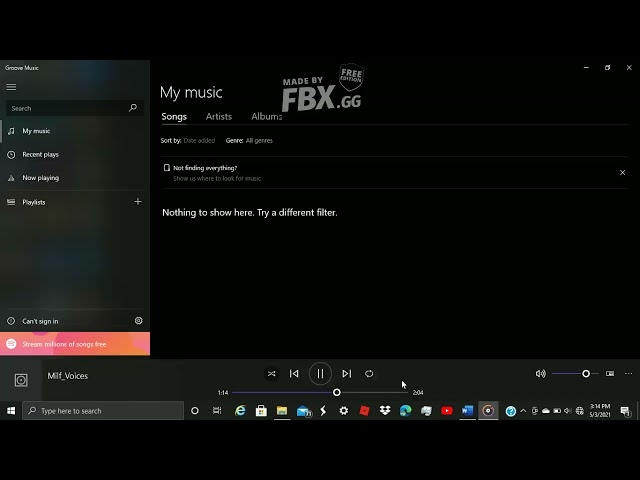Open Groove Music settings gear

139,321
